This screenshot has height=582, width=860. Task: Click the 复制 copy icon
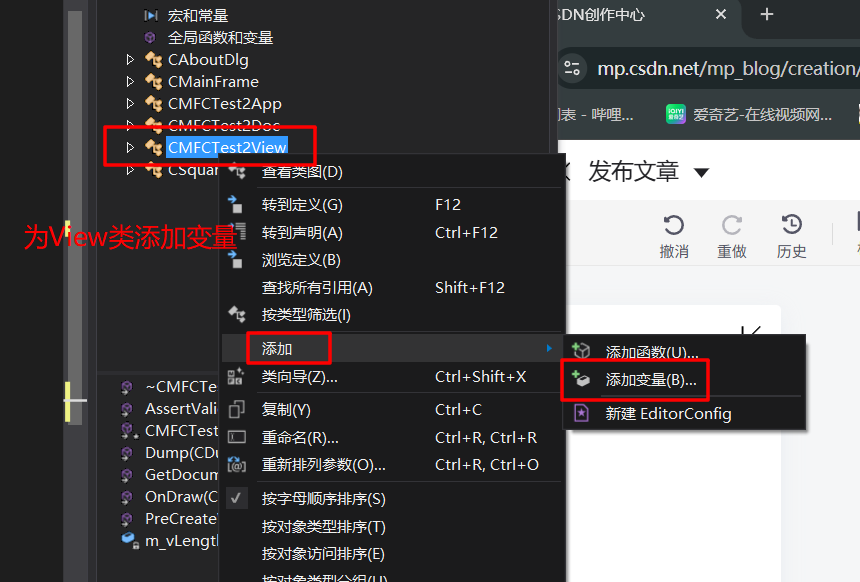236,410
